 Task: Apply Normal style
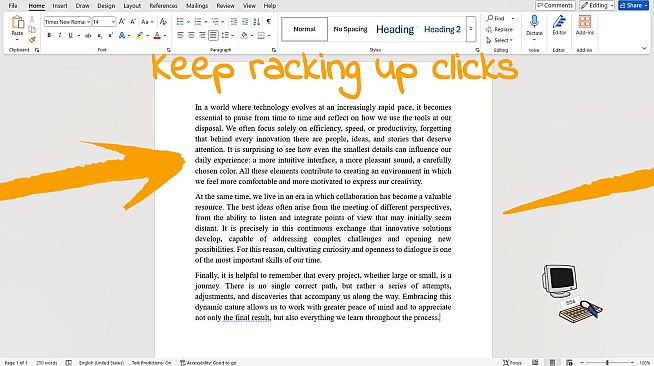pyautogui.click(x=304, y=29)
